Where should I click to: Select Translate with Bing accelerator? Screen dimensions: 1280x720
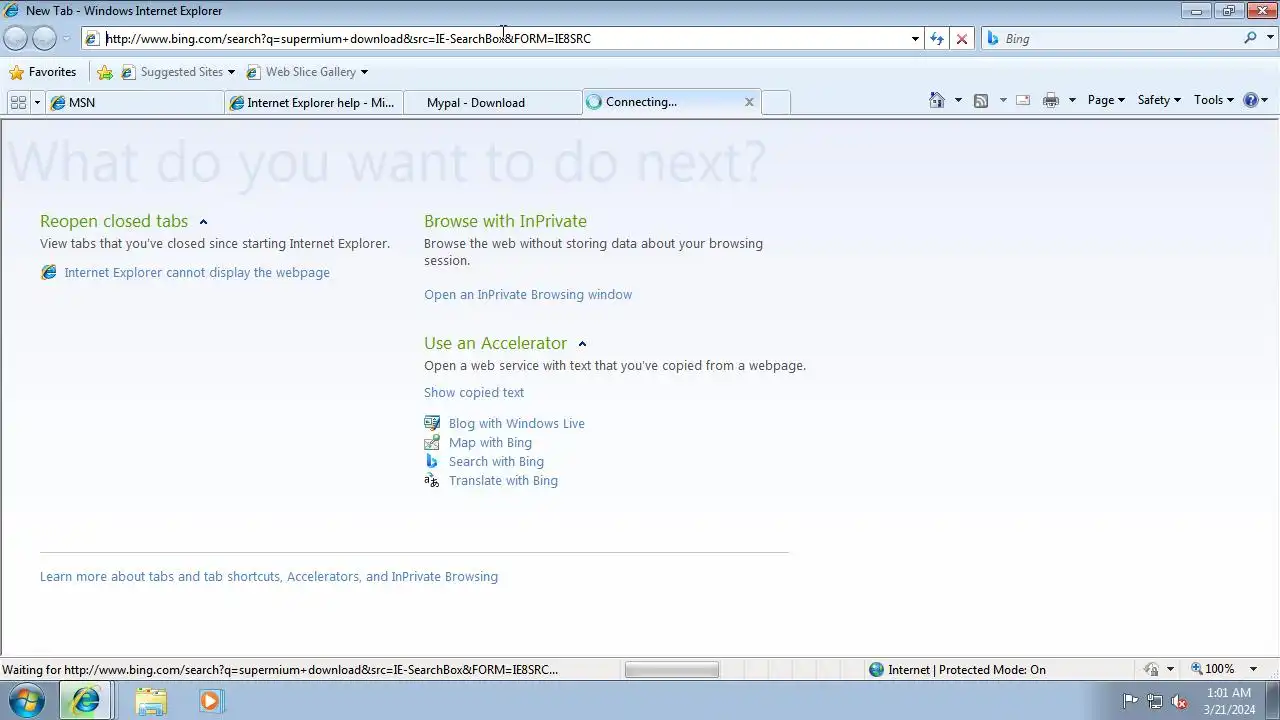click(x=503, y=480)
